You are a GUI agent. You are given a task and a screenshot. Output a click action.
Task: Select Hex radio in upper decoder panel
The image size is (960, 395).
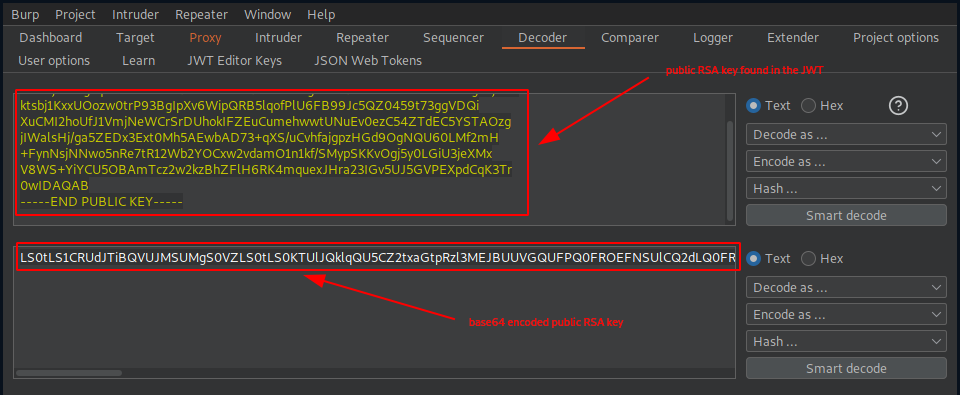[808, 105]
